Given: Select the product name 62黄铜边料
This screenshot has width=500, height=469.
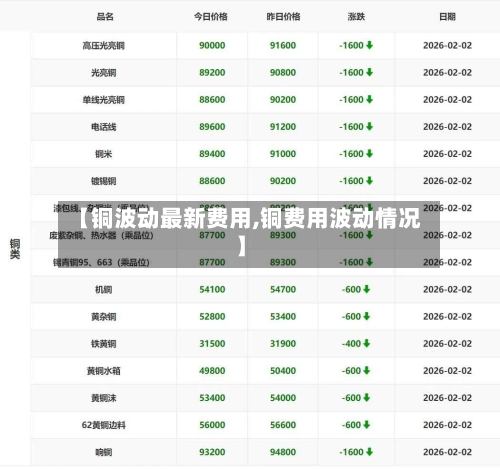Looking at the screenshot, I should pyautogui.click(x=104, y=425).
